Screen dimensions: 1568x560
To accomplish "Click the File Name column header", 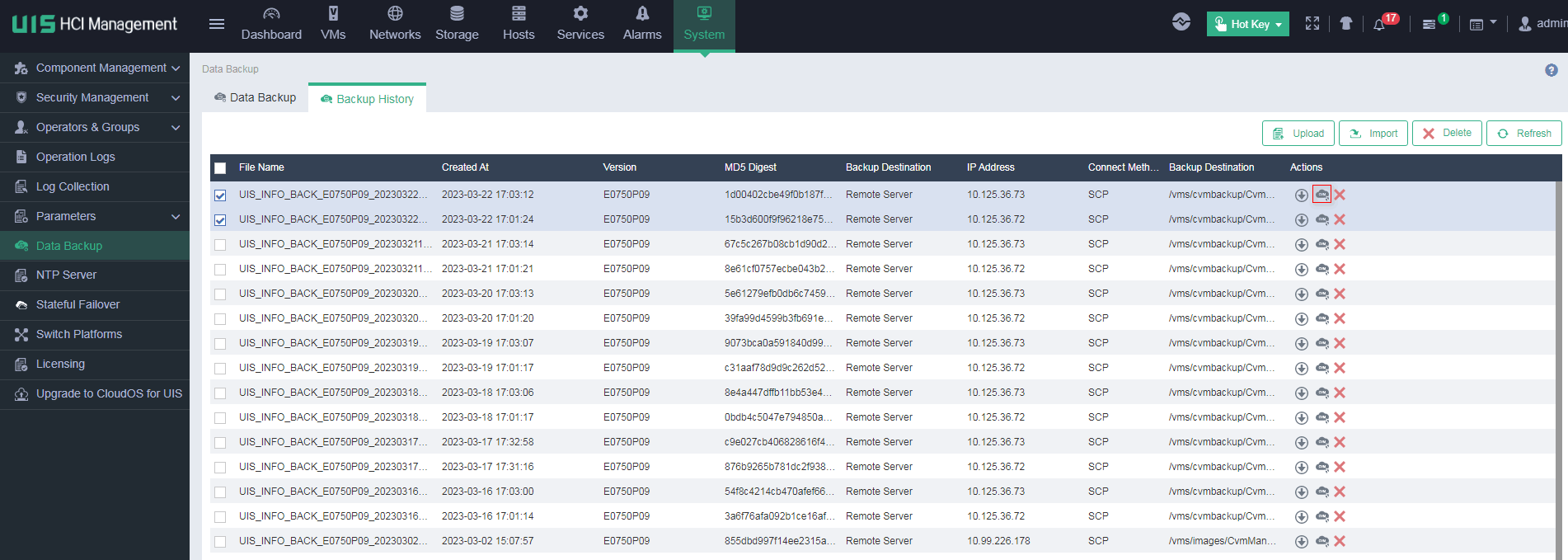I will pyautogui.click(x=261, y=167).
